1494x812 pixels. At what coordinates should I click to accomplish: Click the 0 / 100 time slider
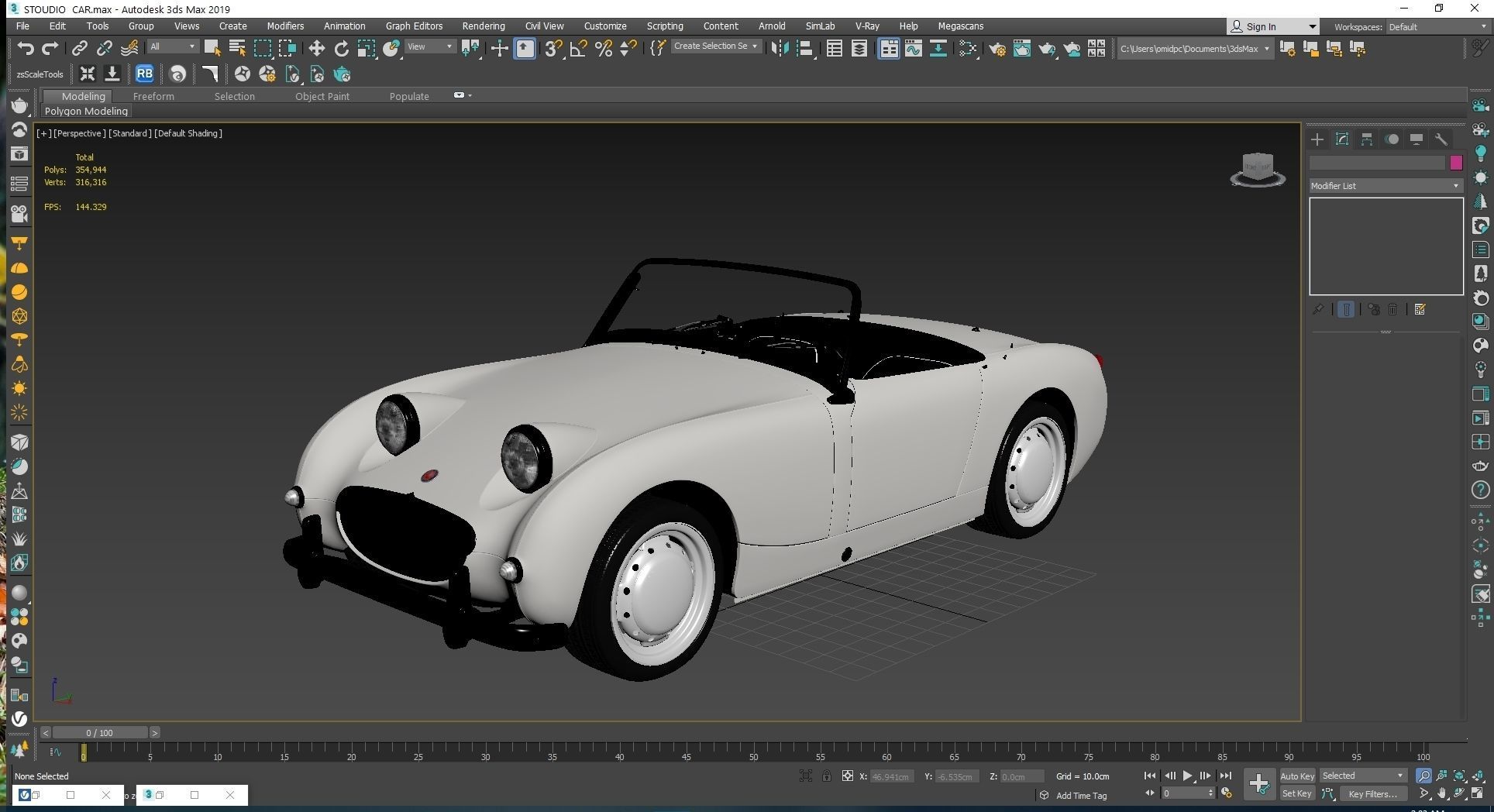pos(99,732)
